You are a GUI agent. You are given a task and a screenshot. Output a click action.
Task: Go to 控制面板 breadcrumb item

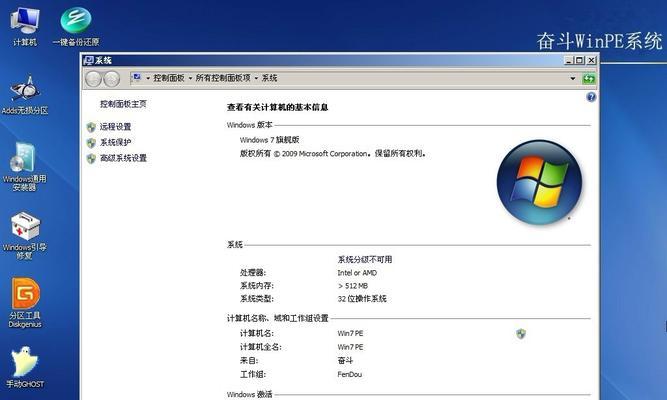coord(169,78)
